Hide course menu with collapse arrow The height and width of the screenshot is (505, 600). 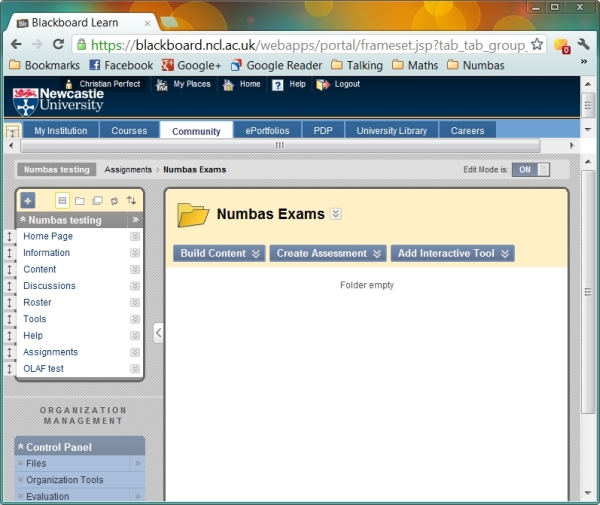click(158, 333)
